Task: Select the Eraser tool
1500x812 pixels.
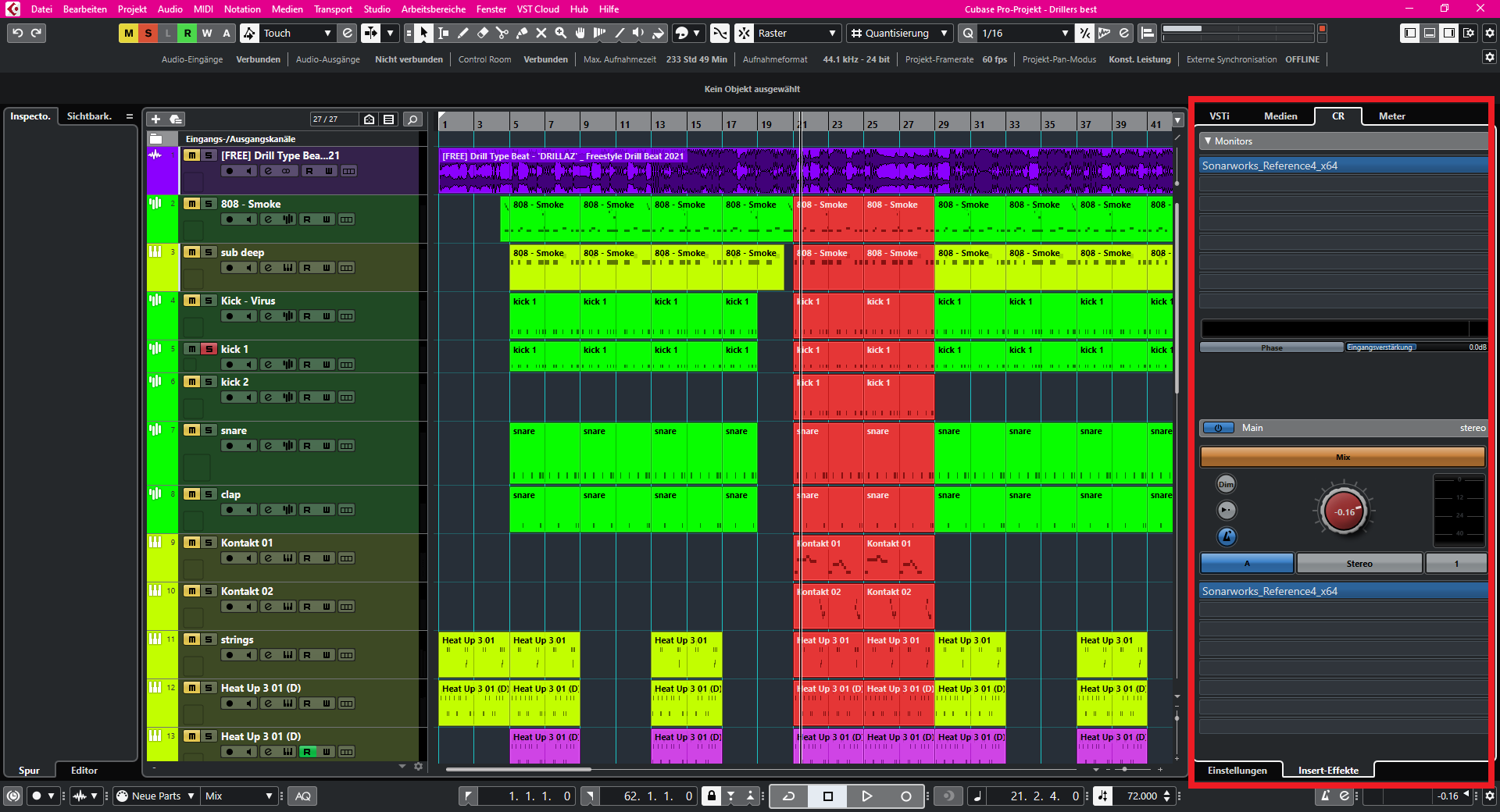Action: coord(482,33)
